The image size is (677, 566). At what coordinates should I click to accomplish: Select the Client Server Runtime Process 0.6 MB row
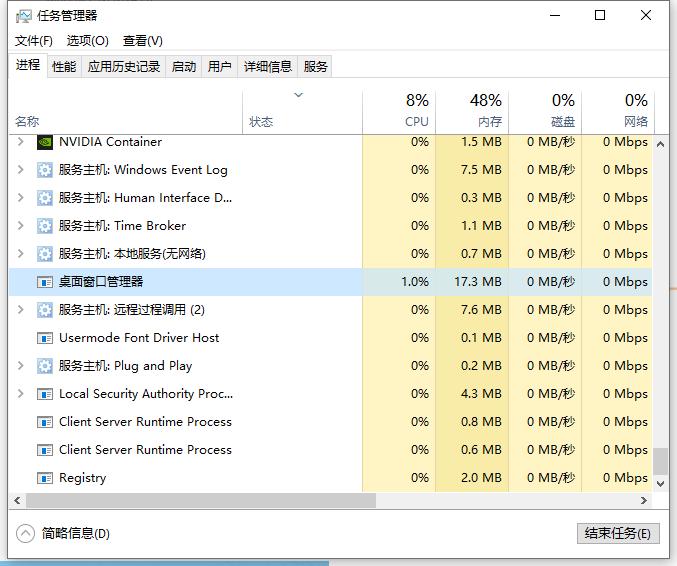331,450
